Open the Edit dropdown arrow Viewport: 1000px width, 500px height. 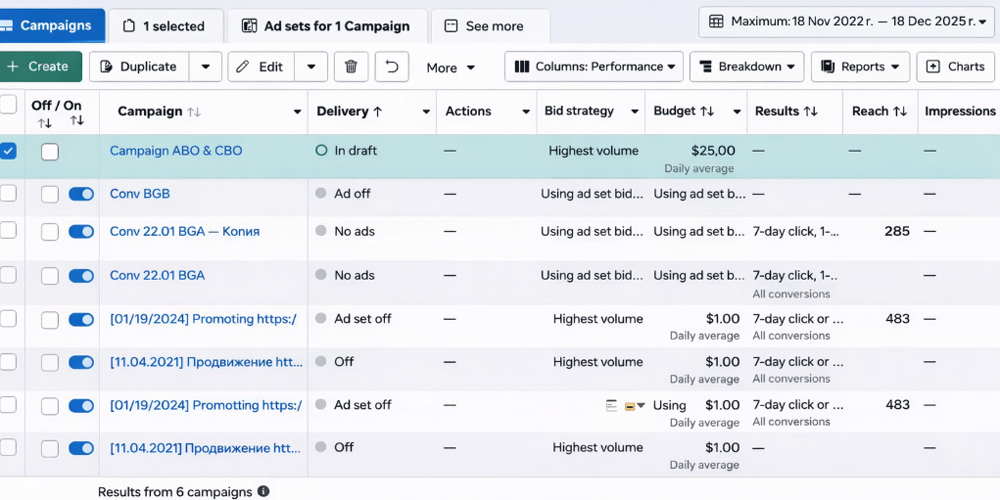click(x=311, y=67)
